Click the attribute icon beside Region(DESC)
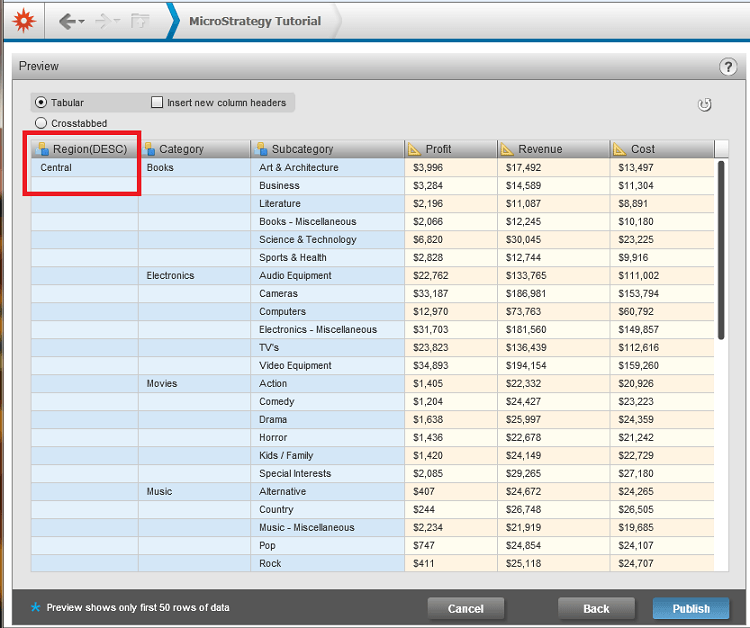750x628 pixels. pyautogui.click(x=42, y=149)
